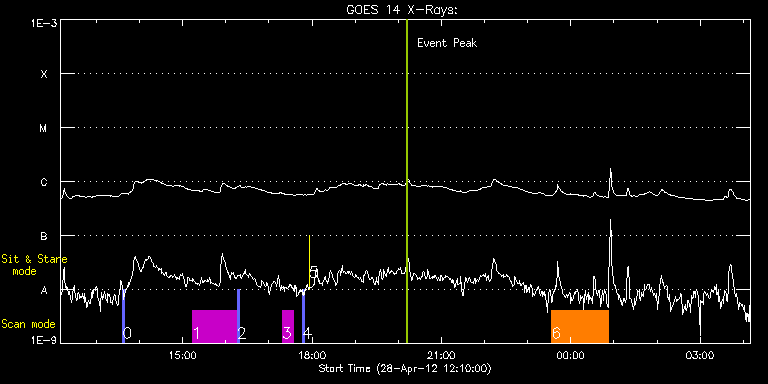Click the 'Event Peak' label
The image size is (768, 384).
coord(447,43)
